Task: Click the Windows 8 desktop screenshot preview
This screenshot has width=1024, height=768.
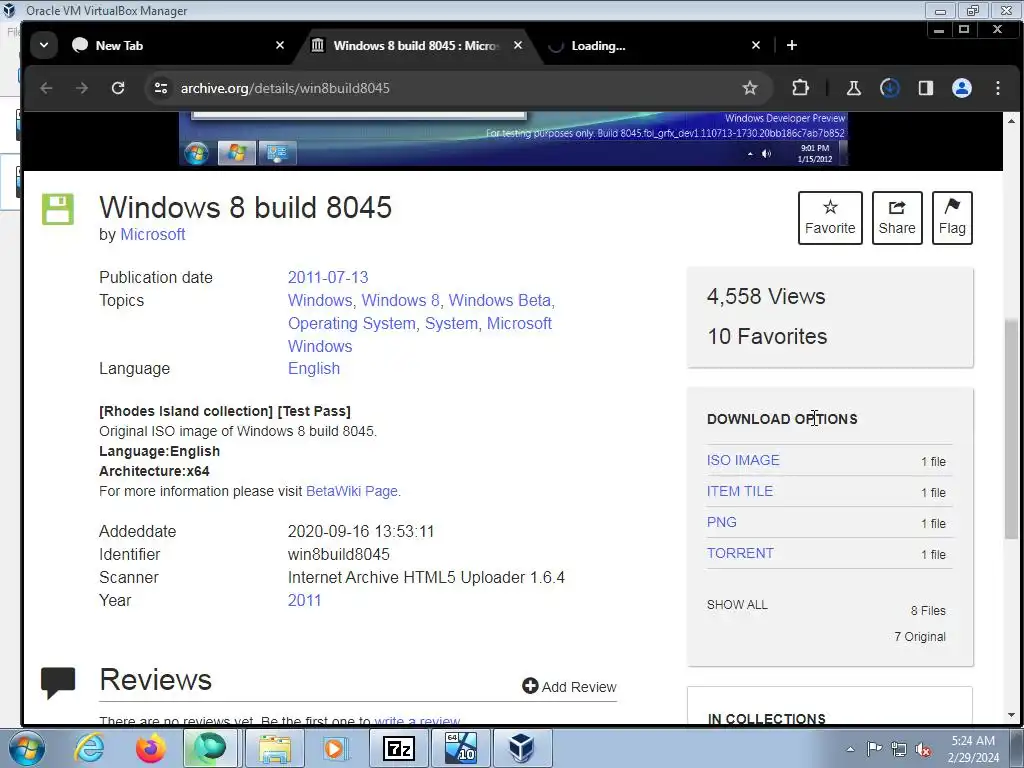Action: click(513, 139)
